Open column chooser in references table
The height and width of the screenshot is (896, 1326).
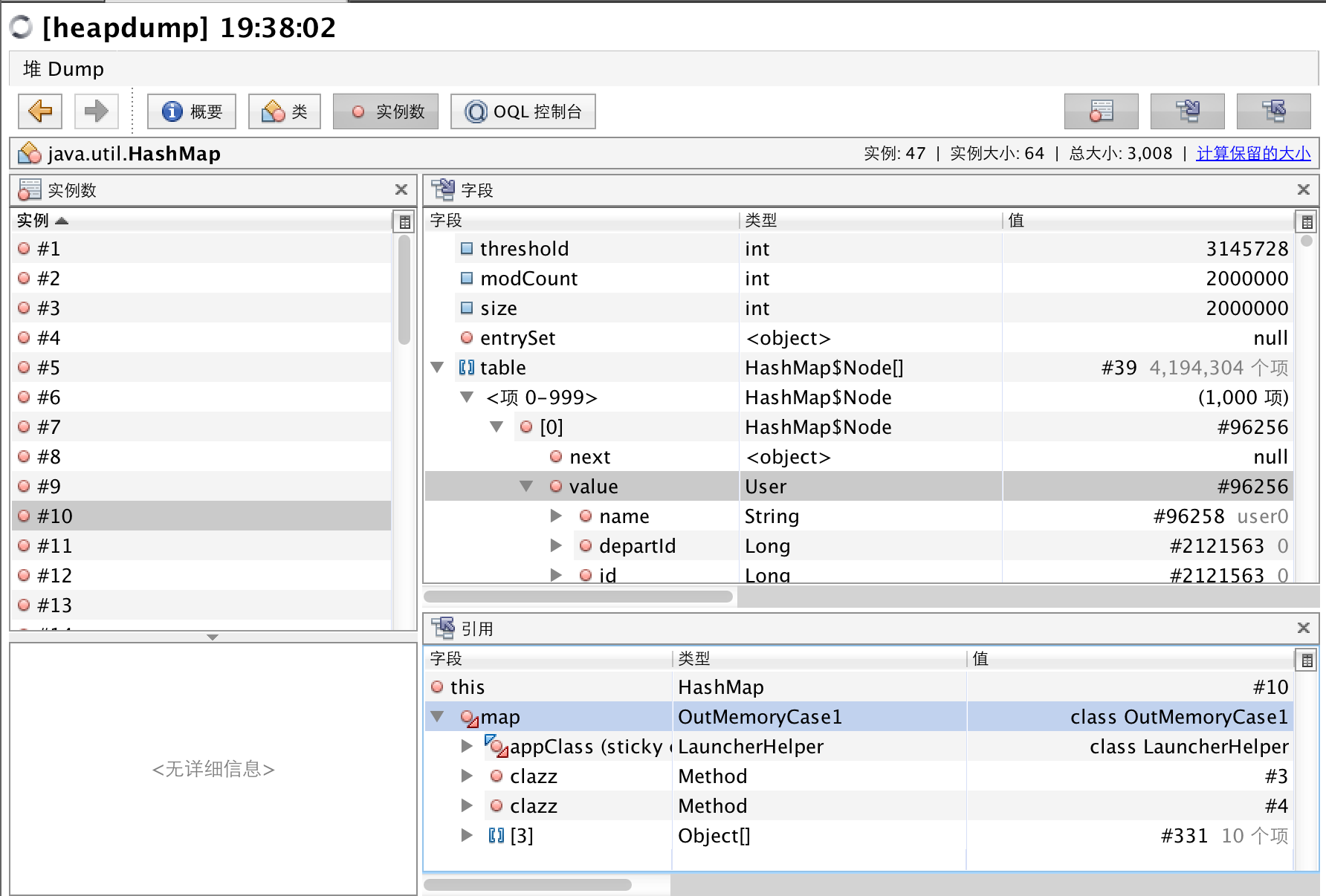click(1307, 660)
